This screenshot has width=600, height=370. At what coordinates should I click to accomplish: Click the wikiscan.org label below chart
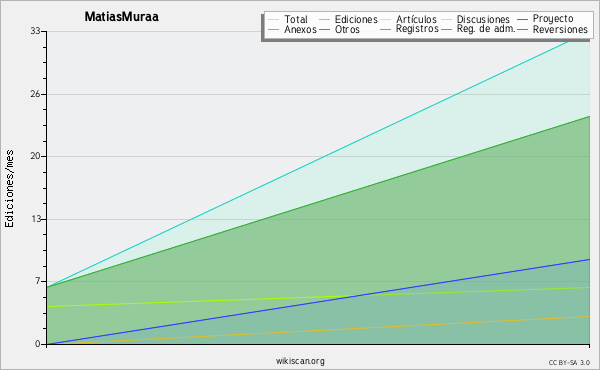pos(300,361)
